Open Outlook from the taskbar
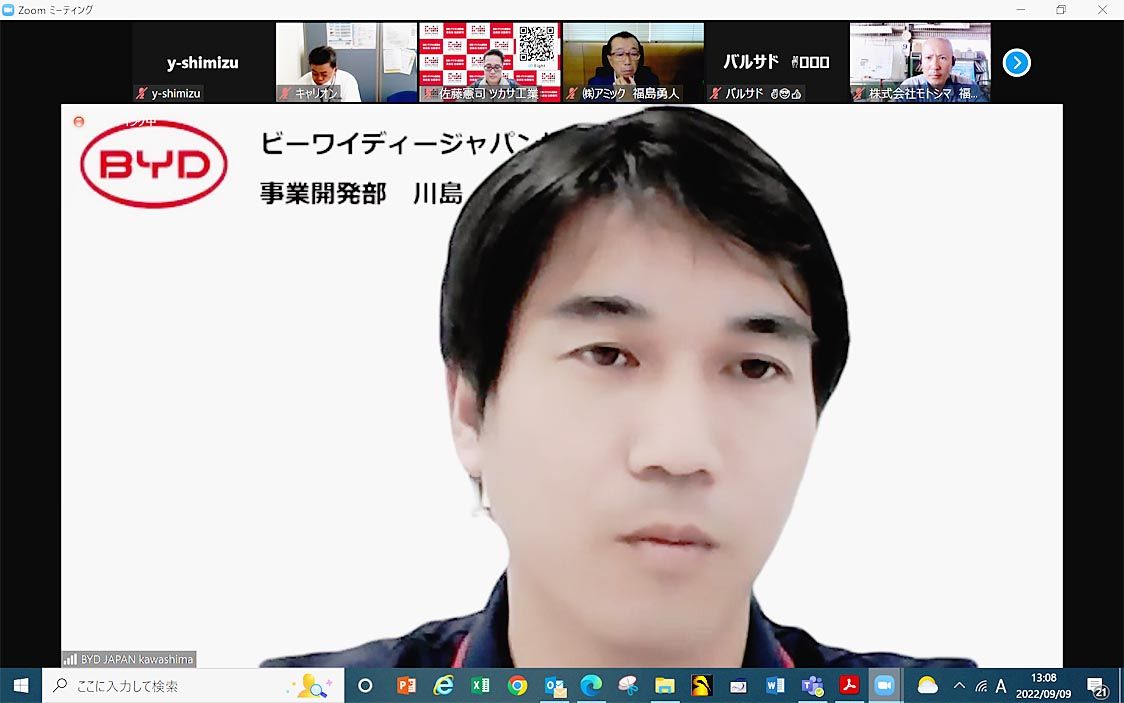 pos(554,686)
